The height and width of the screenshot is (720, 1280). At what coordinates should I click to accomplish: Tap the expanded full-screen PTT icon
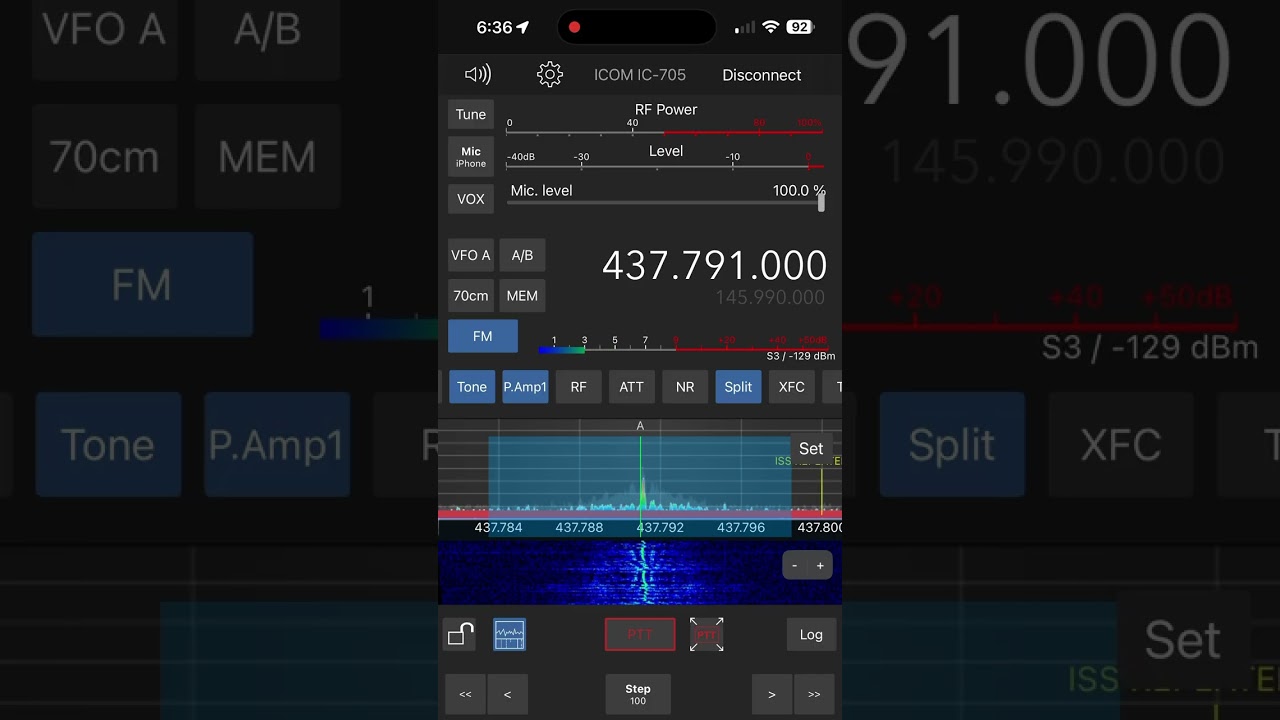(706, 634)
